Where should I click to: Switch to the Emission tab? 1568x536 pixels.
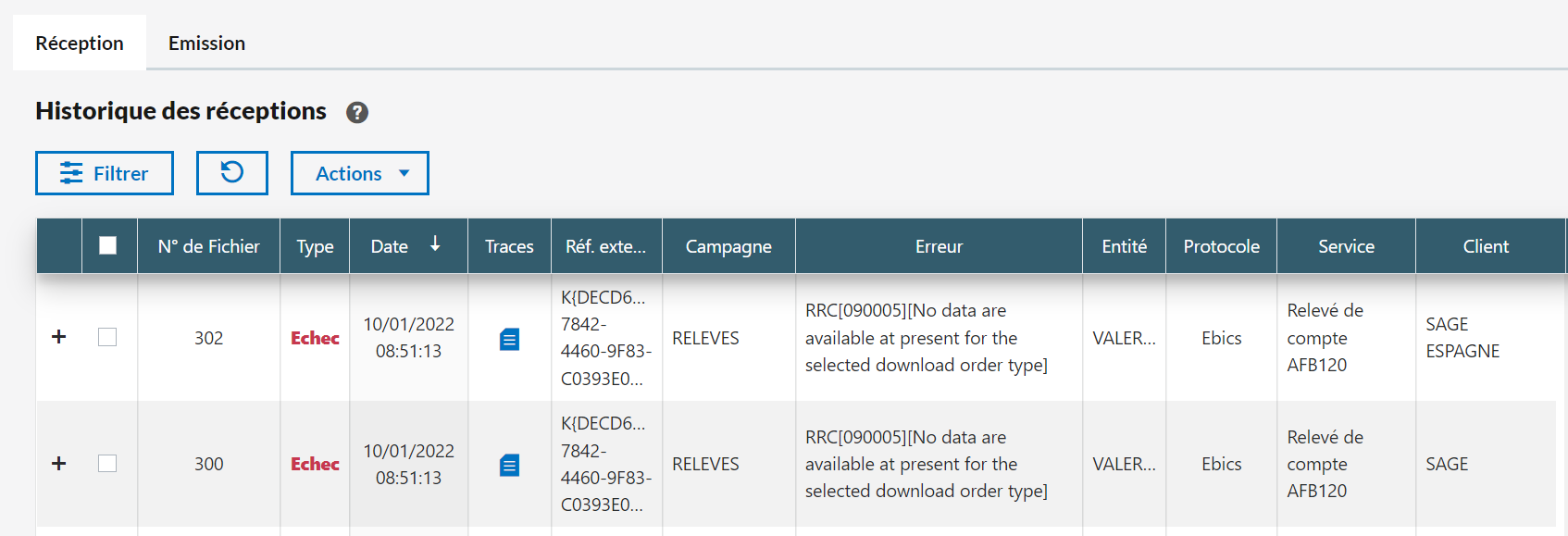click(x=206, y=44)
